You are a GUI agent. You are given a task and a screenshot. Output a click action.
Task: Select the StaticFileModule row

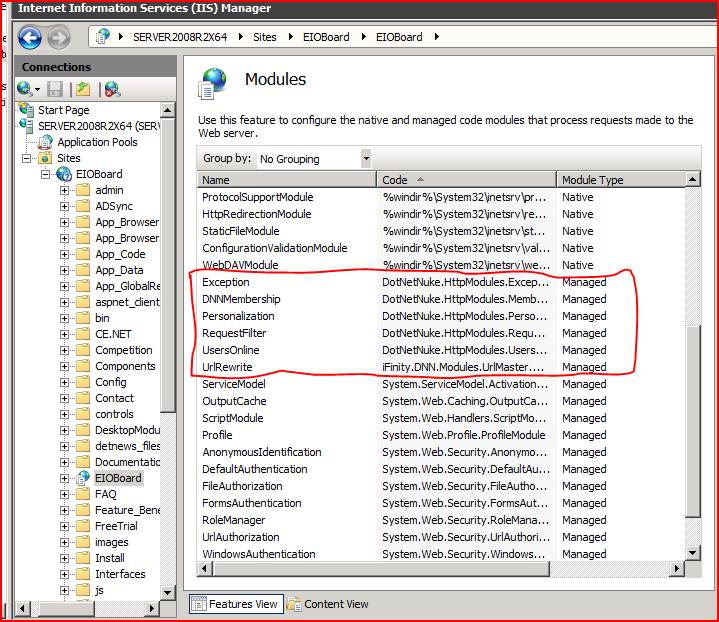441,231
